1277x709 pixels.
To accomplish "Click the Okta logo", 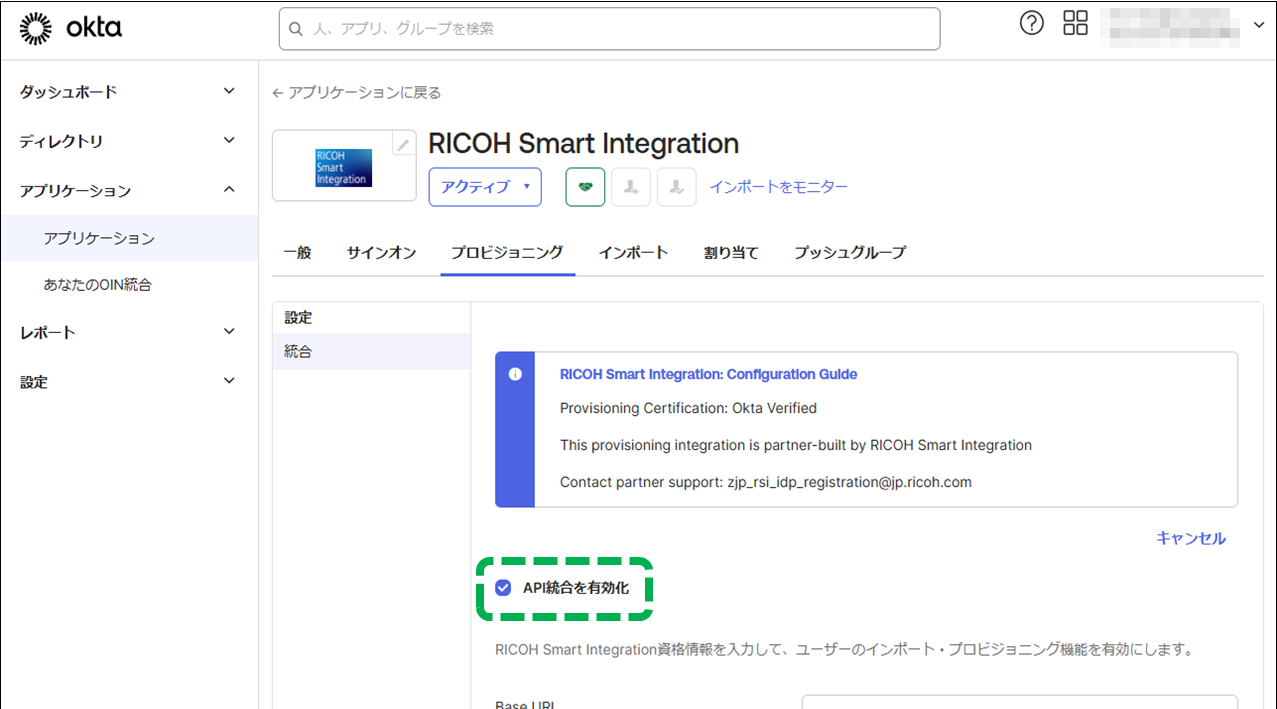I will coord(70,29).
